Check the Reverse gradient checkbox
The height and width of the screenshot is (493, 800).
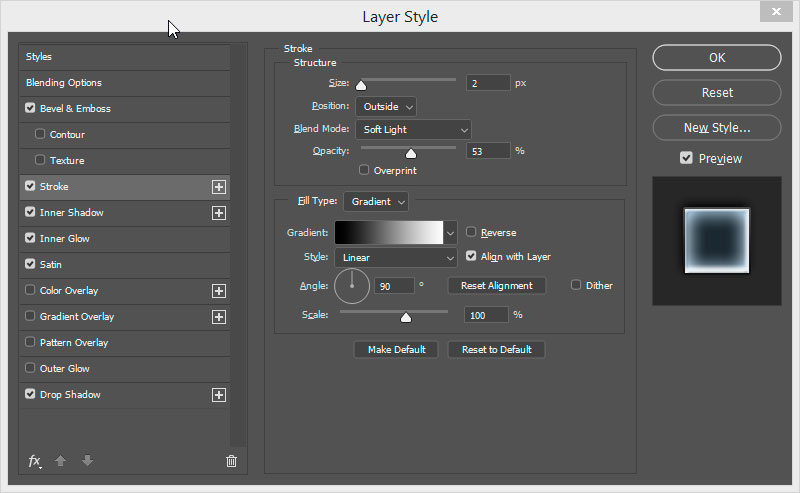click(x=471, y=232)
